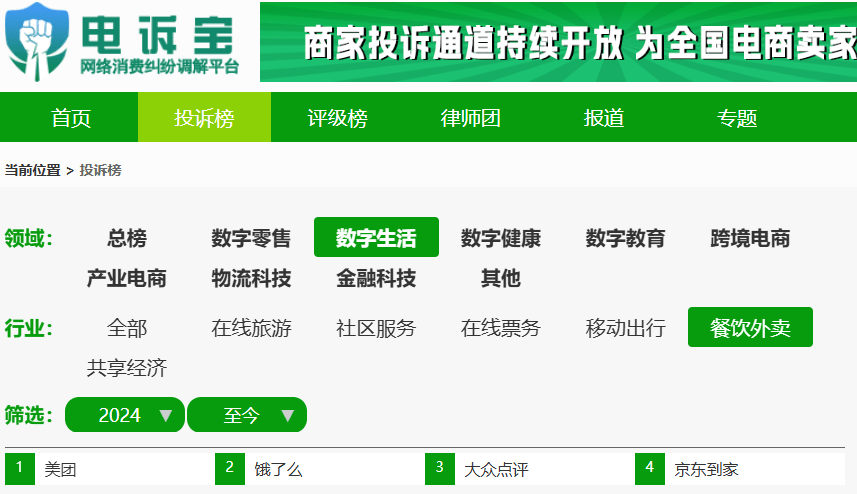
Task: Select the 数字教育 field filter
Action: 625,238
